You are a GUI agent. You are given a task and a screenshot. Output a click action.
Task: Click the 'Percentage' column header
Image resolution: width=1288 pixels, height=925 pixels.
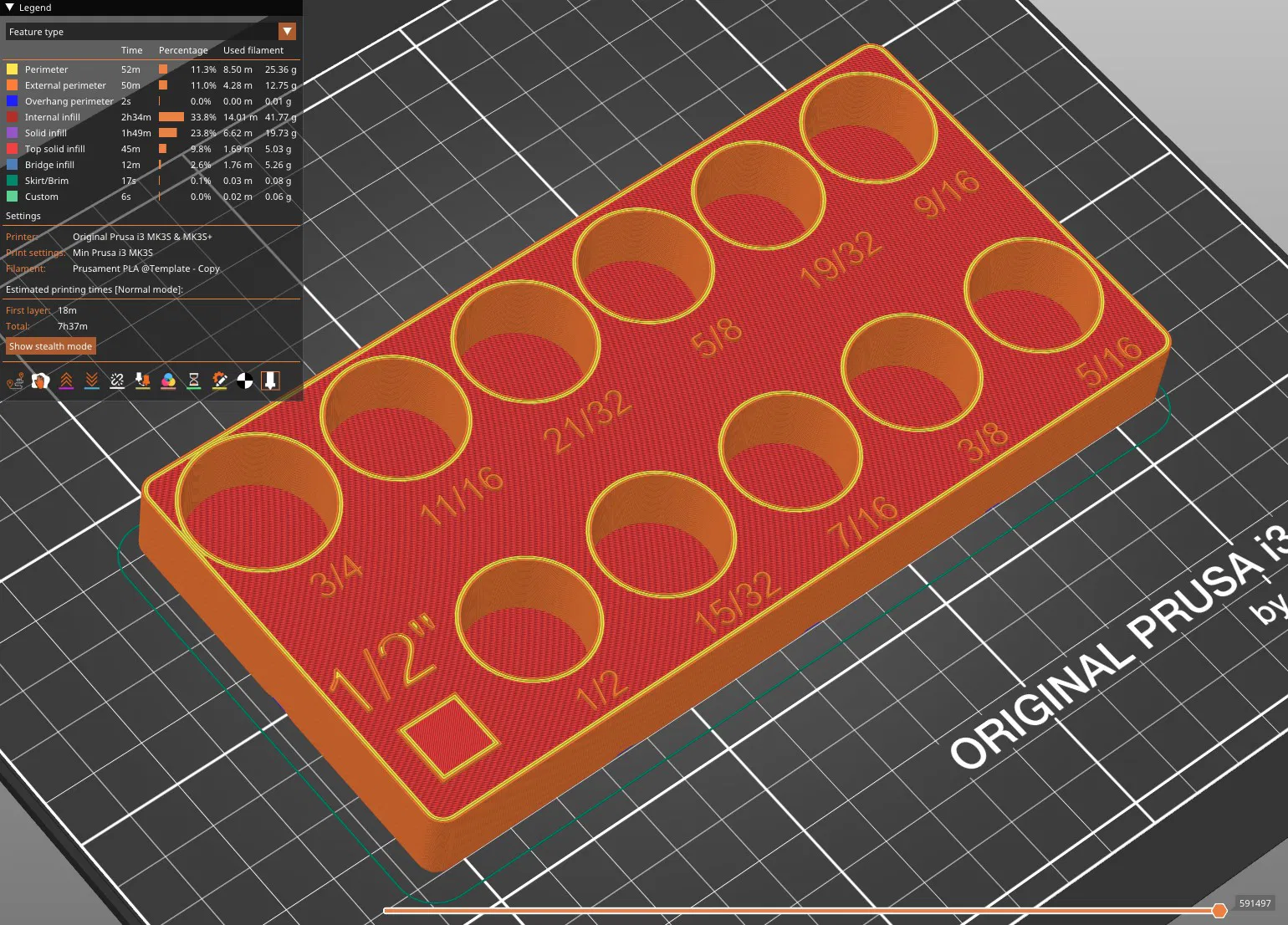click(x=183, y=50)
